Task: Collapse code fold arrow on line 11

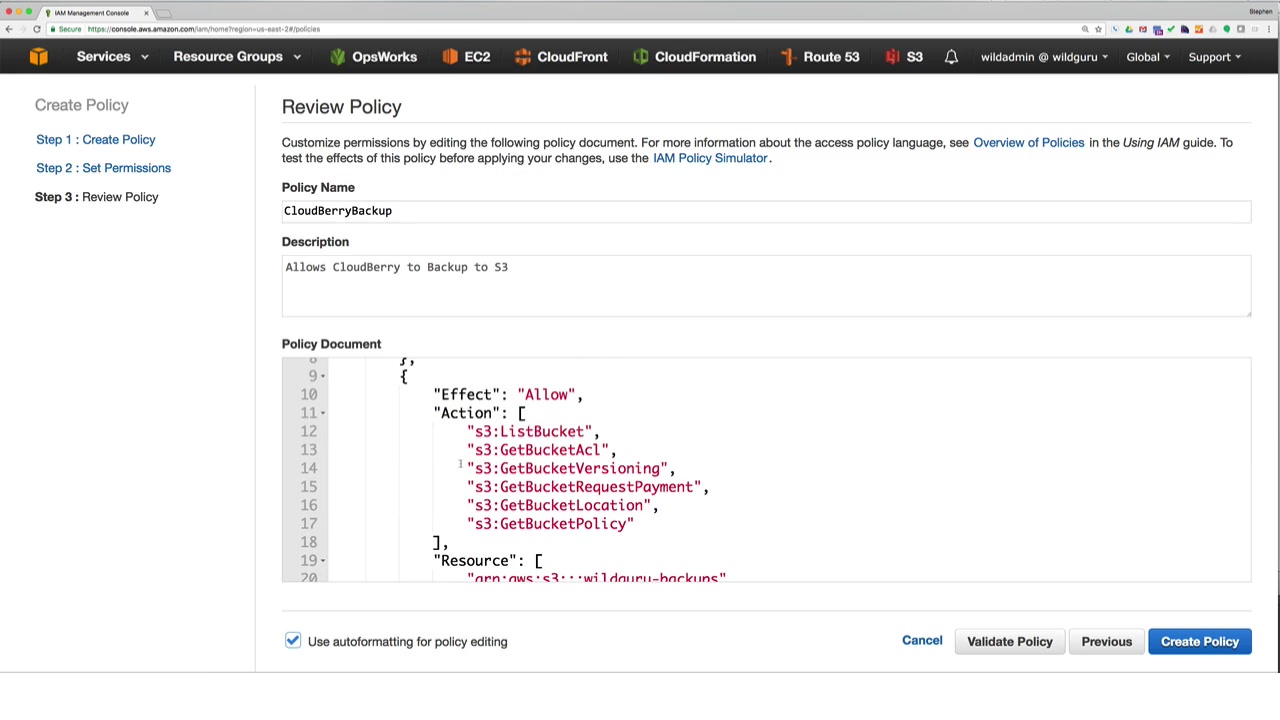Action: [323, 413]
